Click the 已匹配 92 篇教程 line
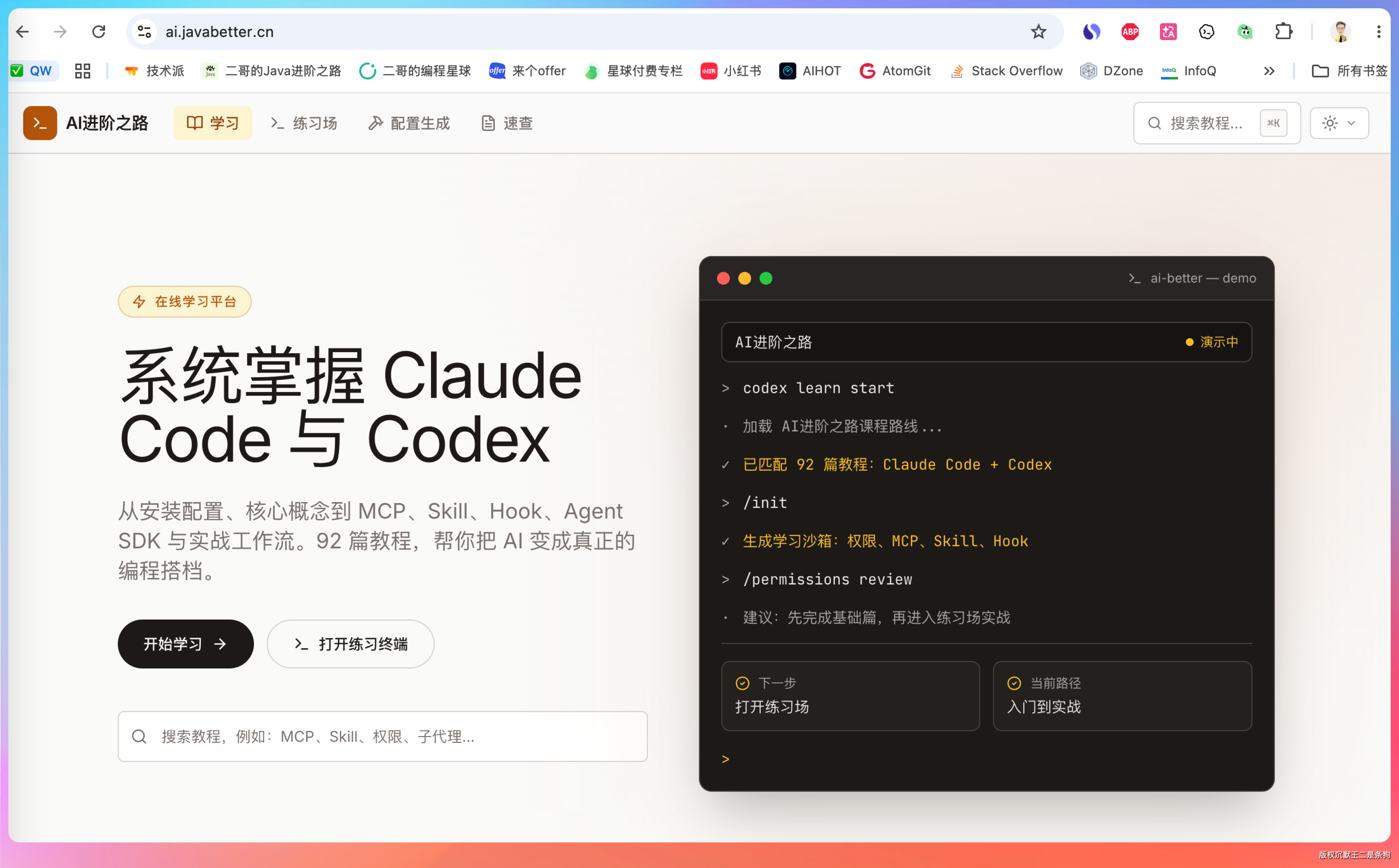This screenshot has width=1399, height=868. 897,464
